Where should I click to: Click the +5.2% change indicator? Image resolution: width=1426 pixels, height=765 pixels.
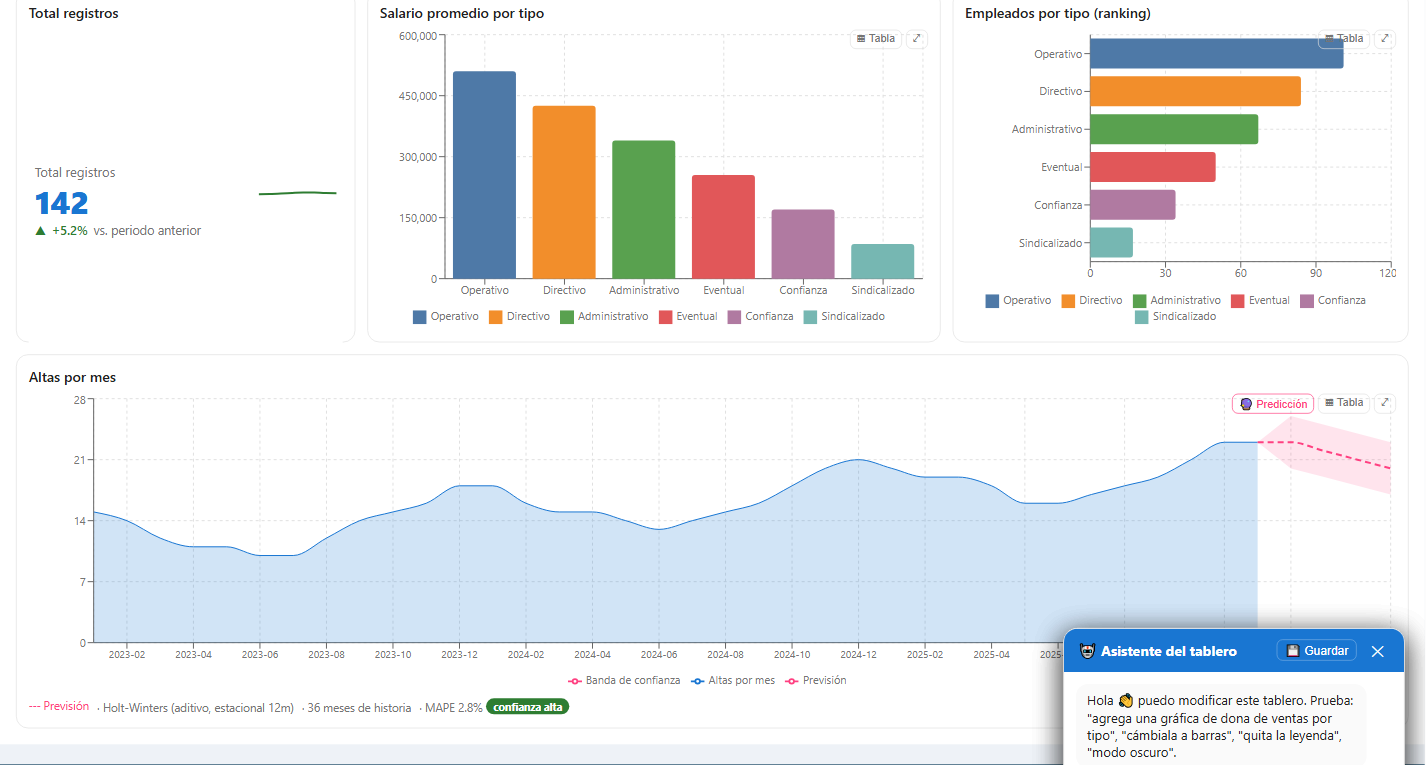pos(61,231)
